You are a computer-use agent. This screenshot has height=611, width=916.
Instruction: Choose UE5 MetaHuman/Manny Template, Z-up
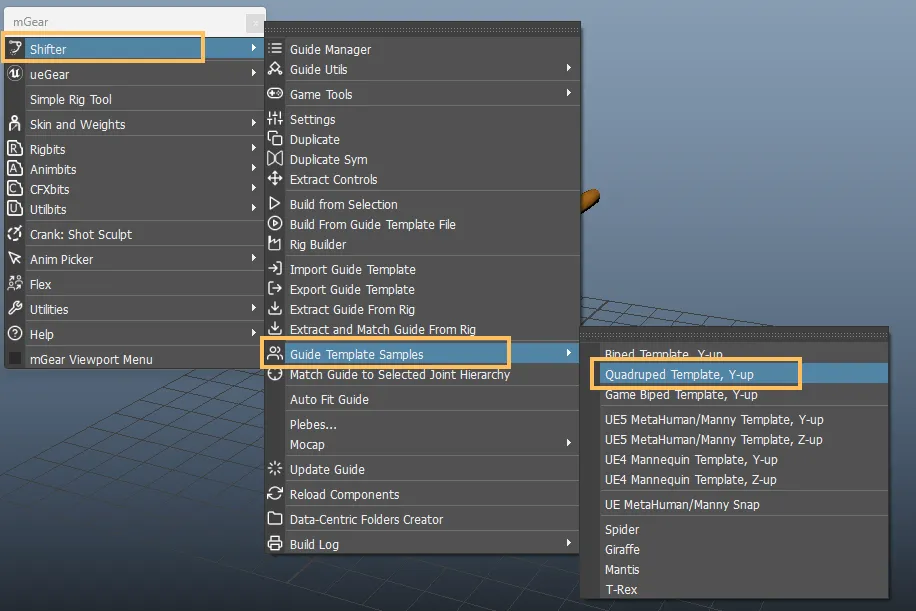713,439
